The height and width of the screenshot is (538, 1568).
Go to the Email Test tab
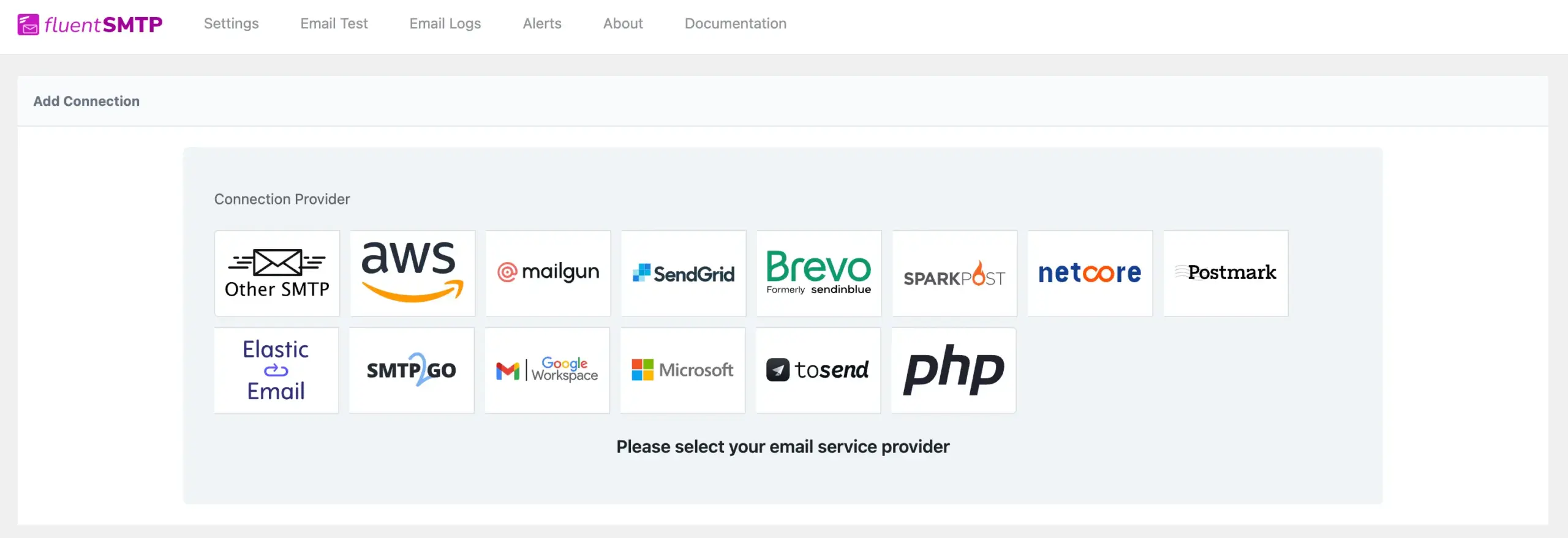334,23
